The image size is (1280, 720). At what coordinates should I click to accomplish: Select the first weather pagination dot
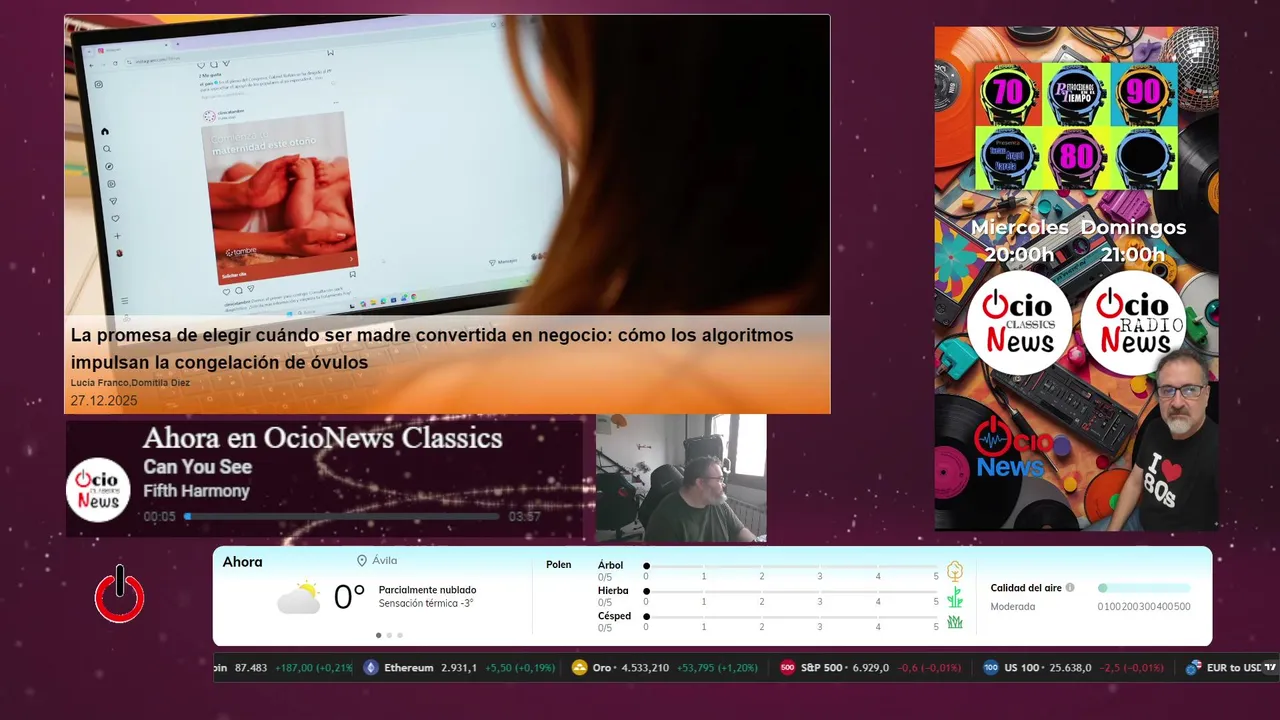coord(378,635)
